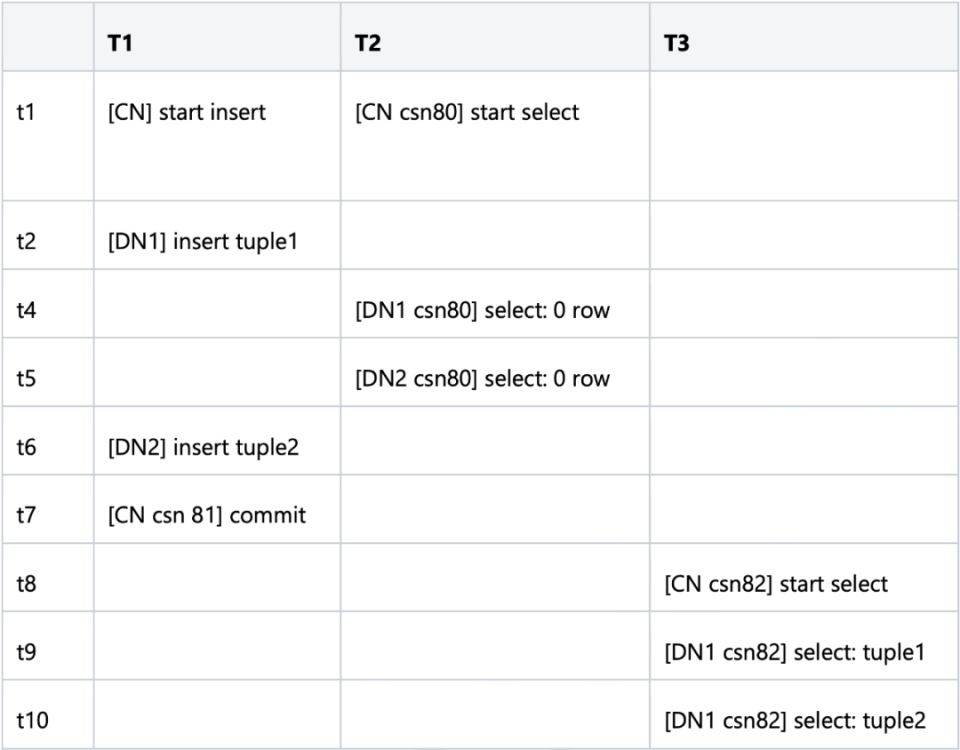Select the "[CN] start insert" cell
The image size is (960, 750).
coord(187,112)
